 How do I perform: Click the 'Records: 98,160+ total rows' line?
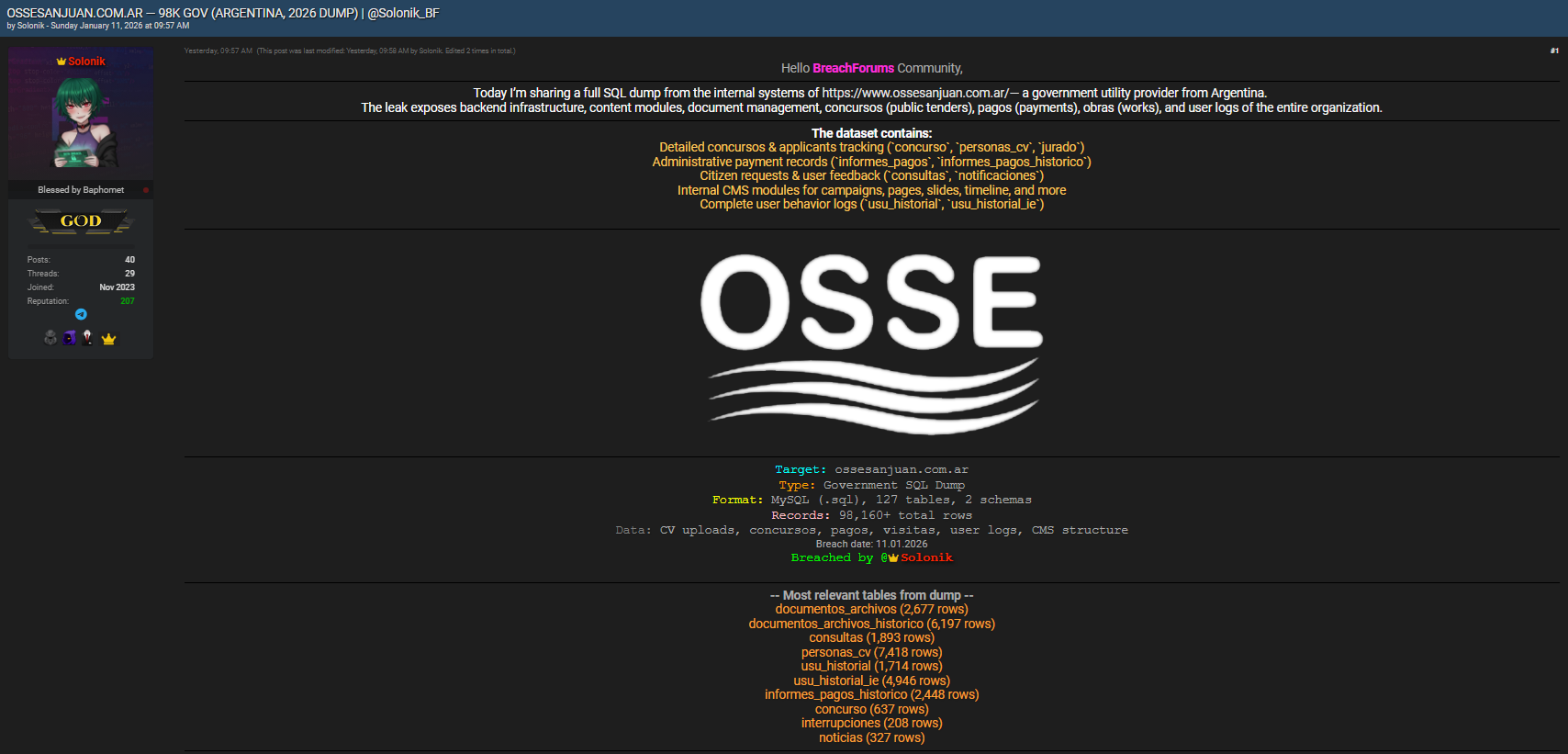pyautogui.click(x=871, y=515)
